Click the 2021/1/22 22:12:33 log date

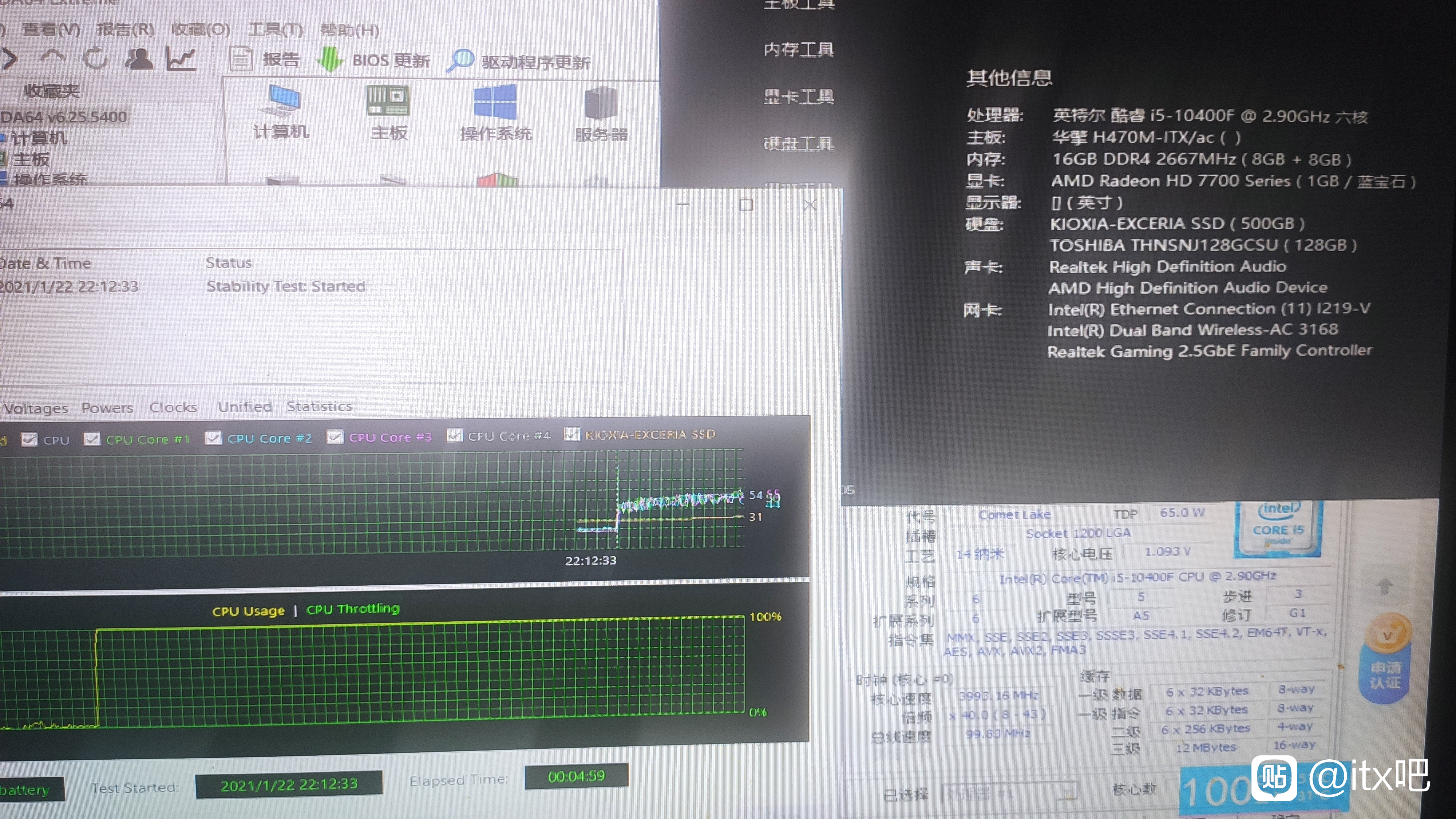click(69, 286)
